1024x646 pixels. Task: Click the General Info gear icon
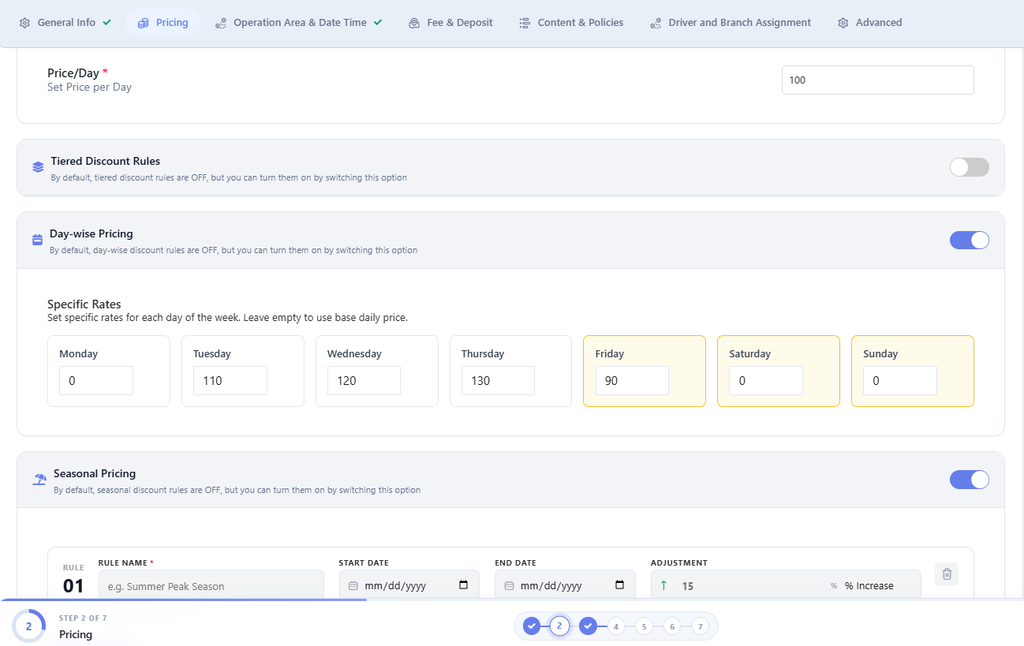pyautogui.click(x=25, y=23)
